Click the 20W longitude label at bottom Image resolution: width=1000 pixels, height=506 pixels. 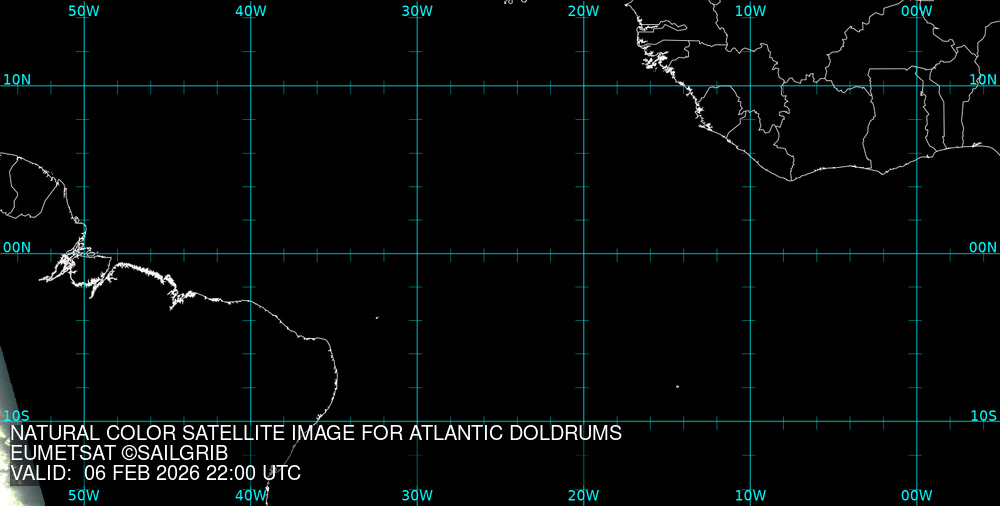pyautogui.click(x=583, y=495)
